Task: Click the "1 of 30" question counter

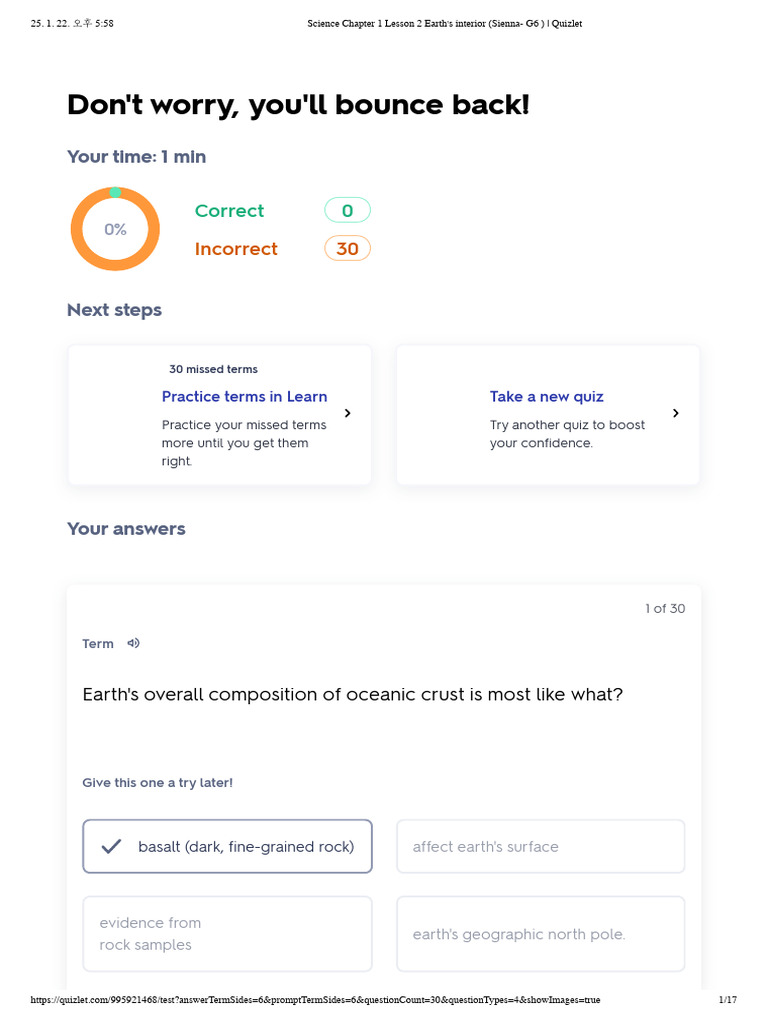Action: point(665,608)
